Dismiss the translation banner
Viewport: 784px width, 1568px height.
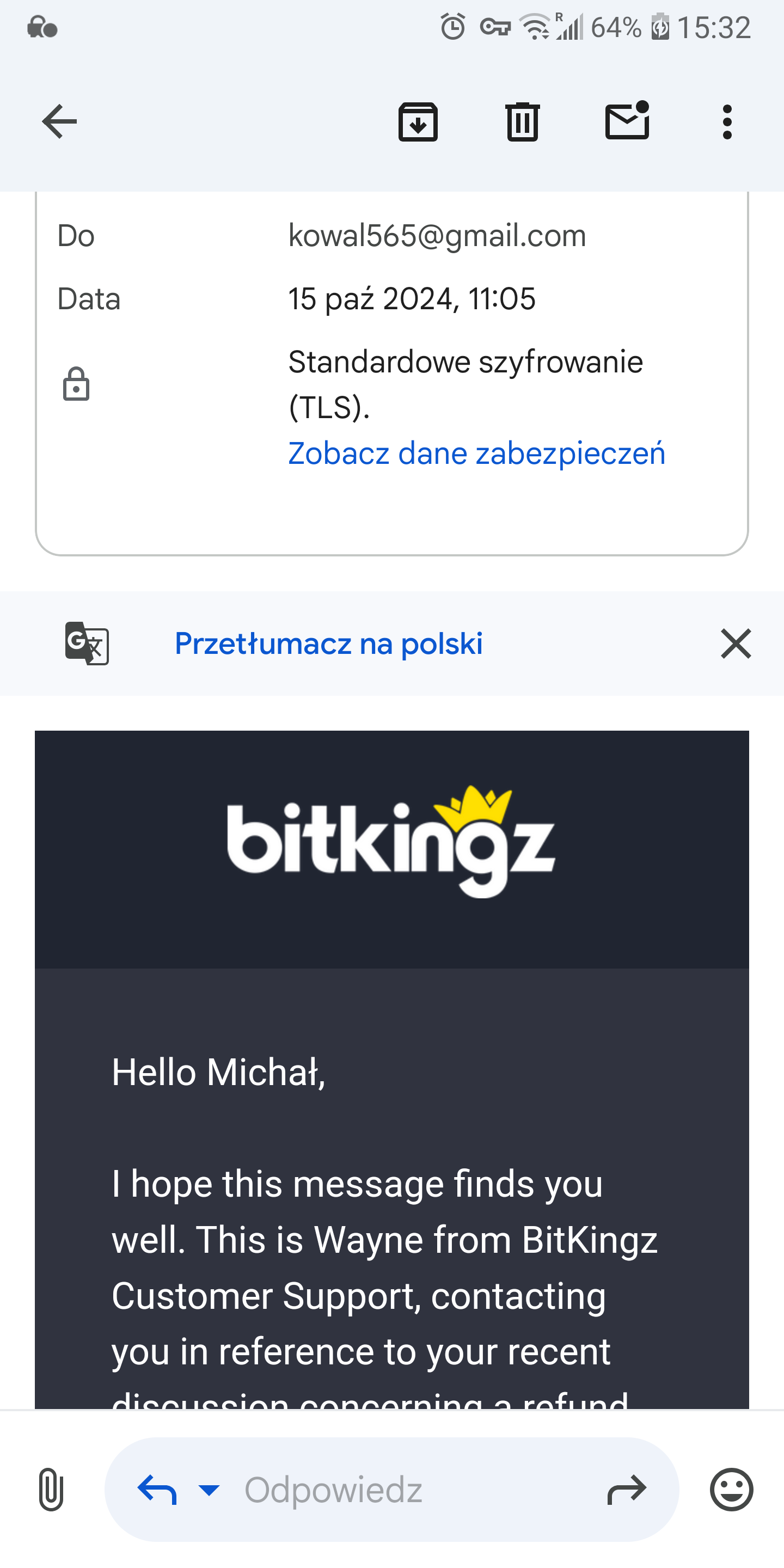736,644
